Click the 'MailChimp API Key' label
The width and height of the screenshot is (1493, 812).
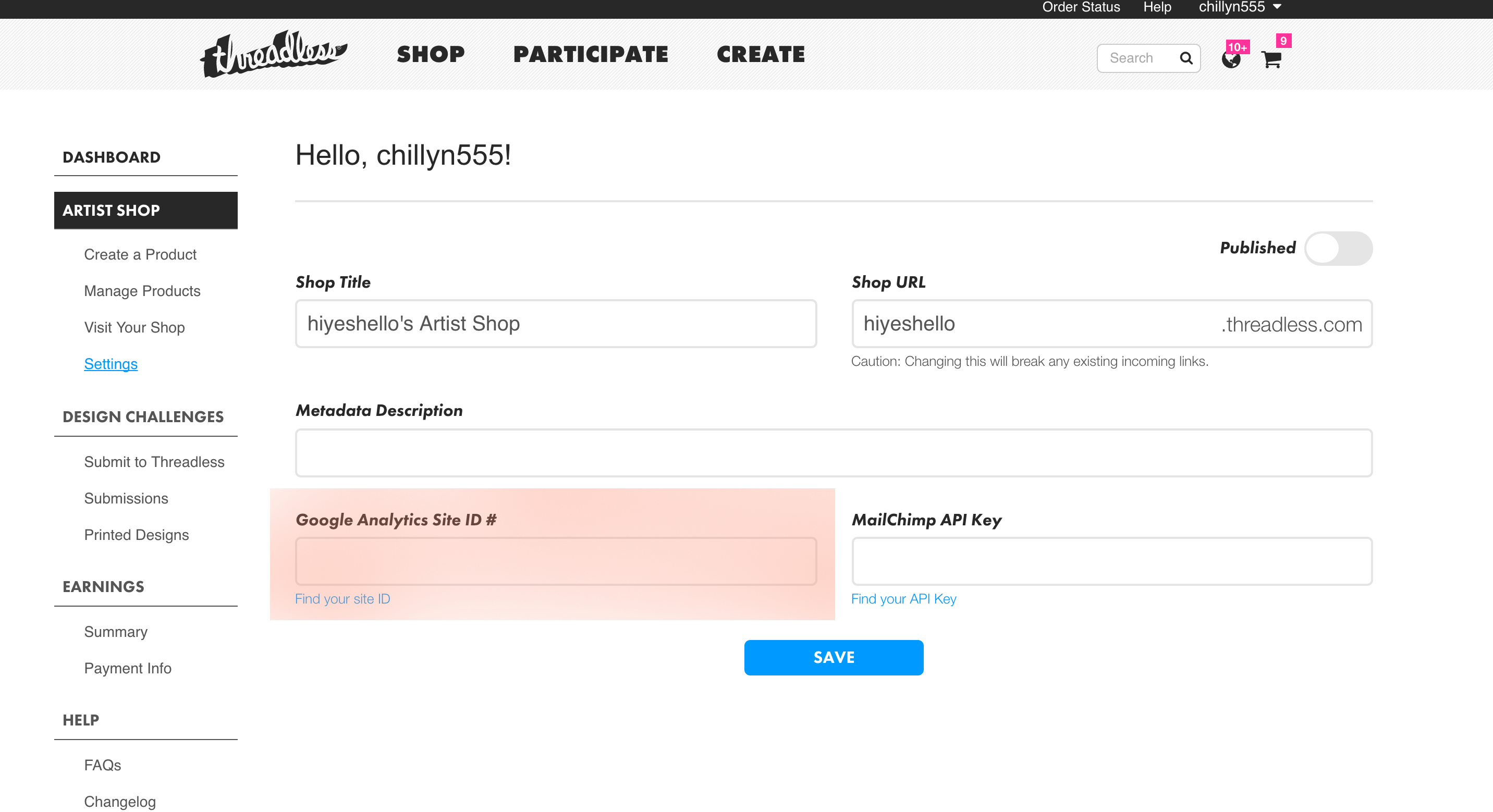(926, 520)
